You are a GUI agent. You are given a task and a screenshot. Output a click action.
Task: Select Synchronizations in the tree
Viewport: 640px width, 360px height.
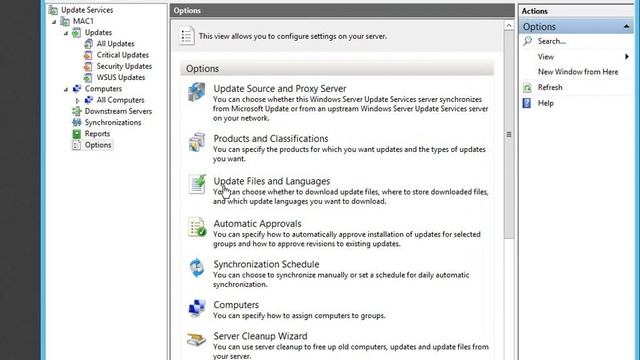113,122
